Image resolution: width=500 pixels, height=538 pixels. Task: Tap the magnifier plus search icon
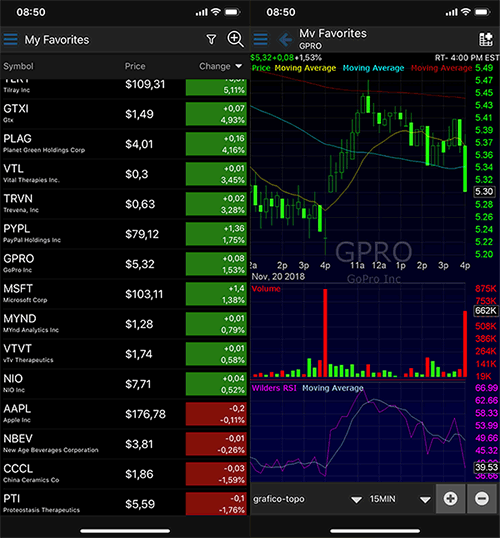coord(235,39)
